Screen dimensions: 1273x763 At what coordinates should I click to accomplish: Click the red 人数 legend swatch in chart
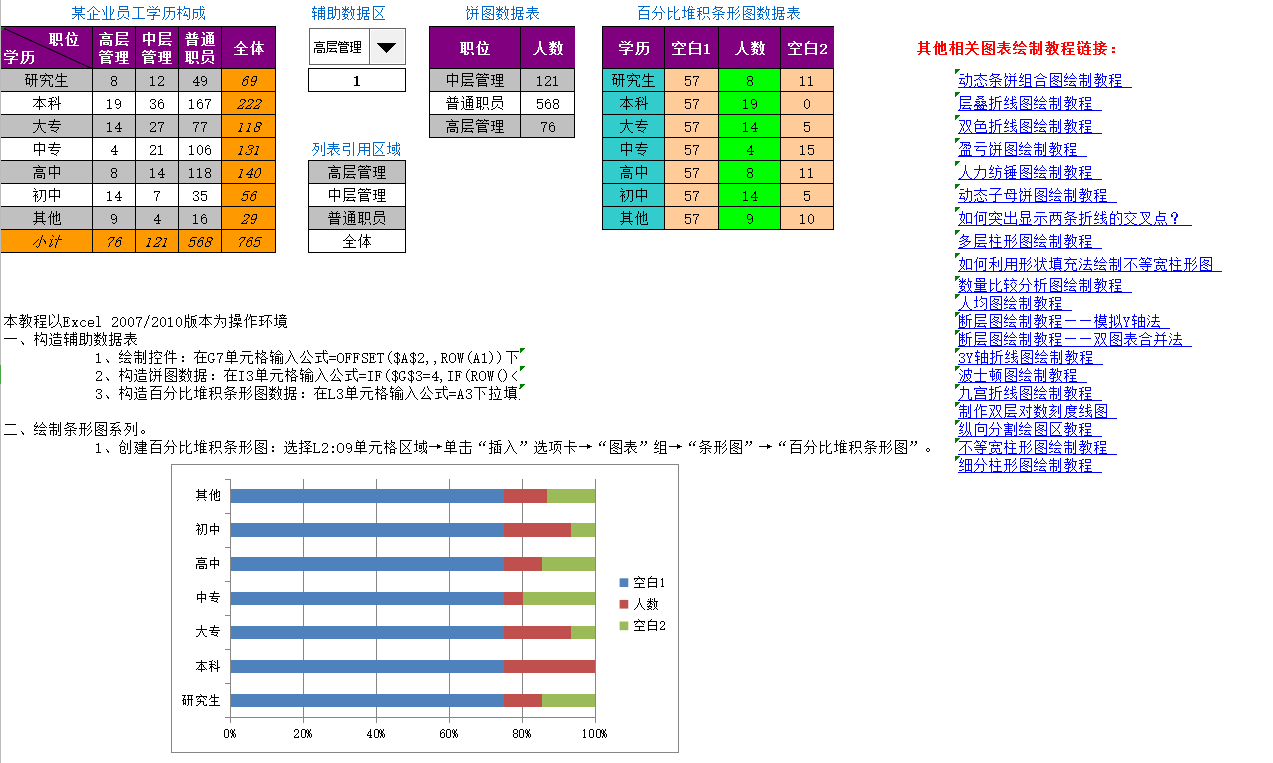[x=624, y=604]
